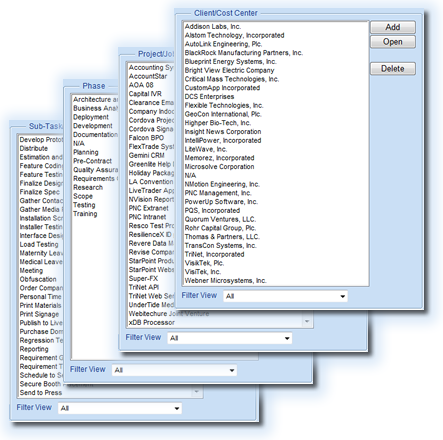Select Capital IVR project
This screenshot has width=443, height=440.
click(x=145, y=94)
